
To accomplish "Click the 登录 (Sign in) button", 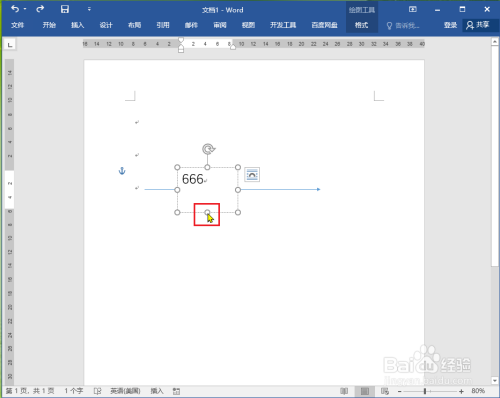I will (450, 25).
